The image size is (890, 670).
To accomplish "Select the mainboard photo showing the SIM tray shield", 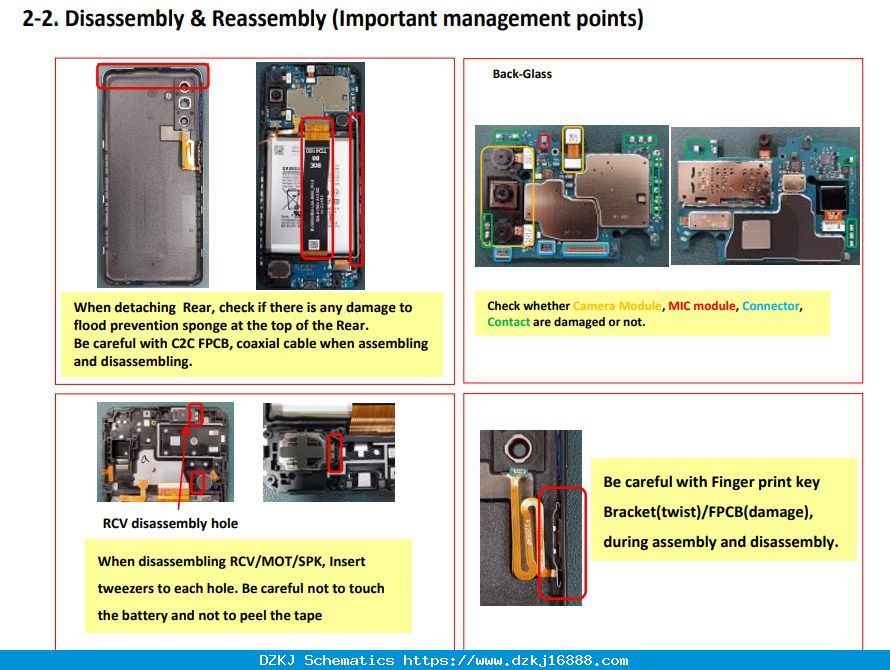I will coord(765,196).
